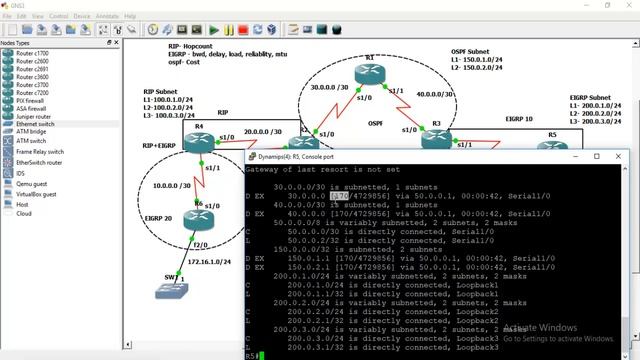This screenshot has height=360, width=640.
Task: Click the Save project toolbar icon
Action: 42,30
